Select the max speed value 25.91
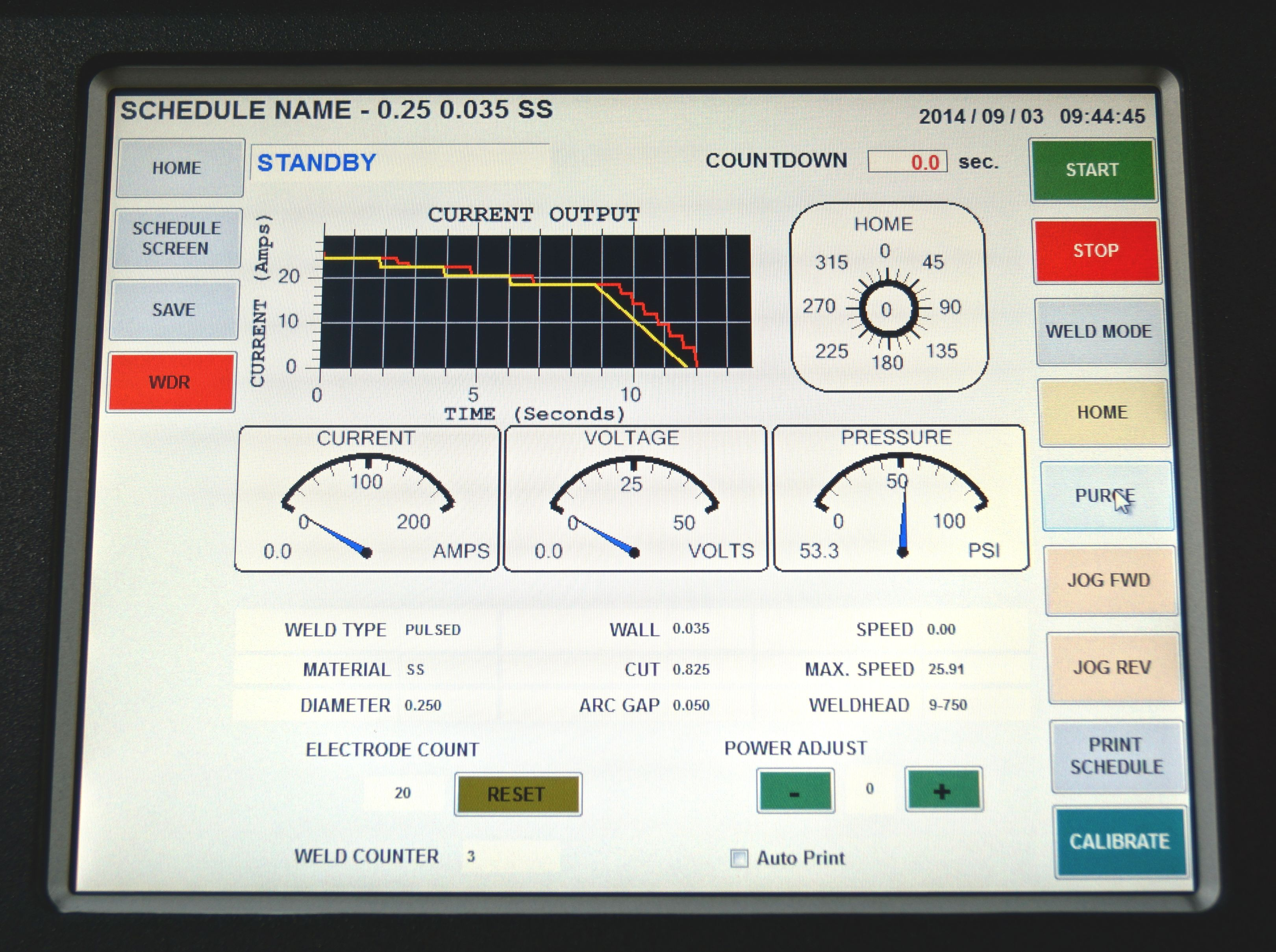The height and width of the screenshot is (952, 1276). coord(946,669)
